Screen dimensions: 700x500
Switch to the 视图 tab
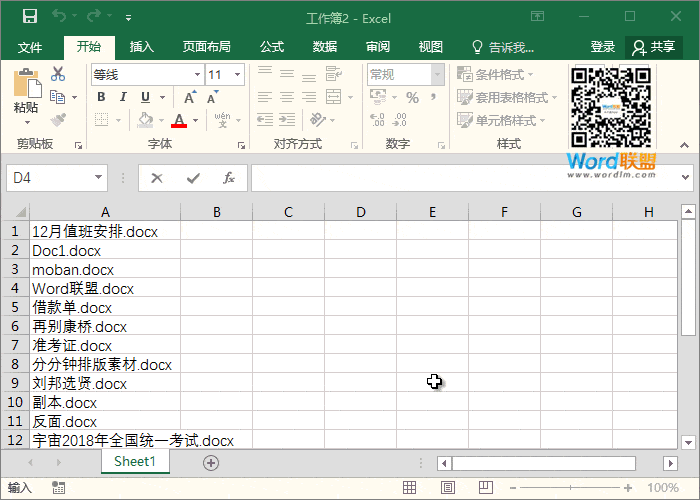tap(430, 46)
